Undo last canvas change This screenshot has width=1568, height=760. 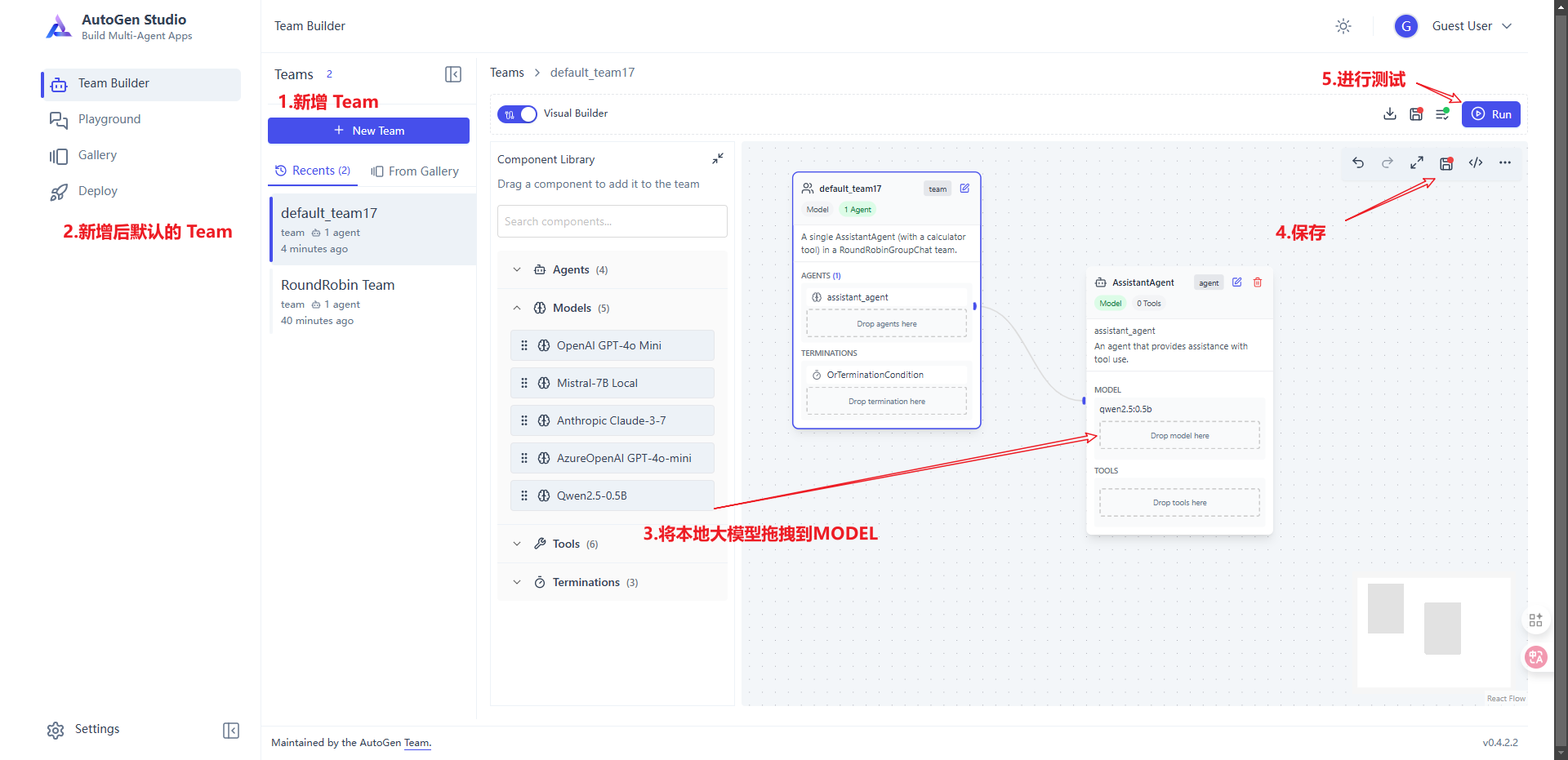pyautogui.click(x=1358, y=162)
